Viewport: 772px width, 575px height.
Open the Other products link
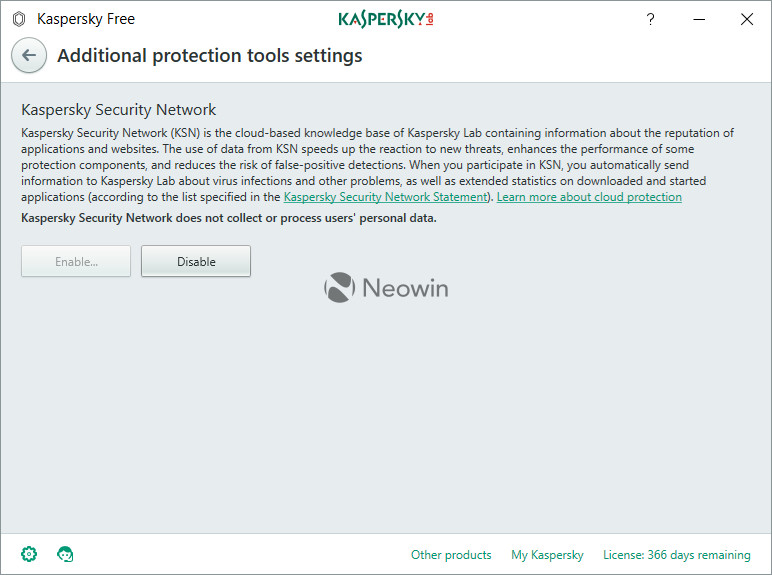pos(451,555)
